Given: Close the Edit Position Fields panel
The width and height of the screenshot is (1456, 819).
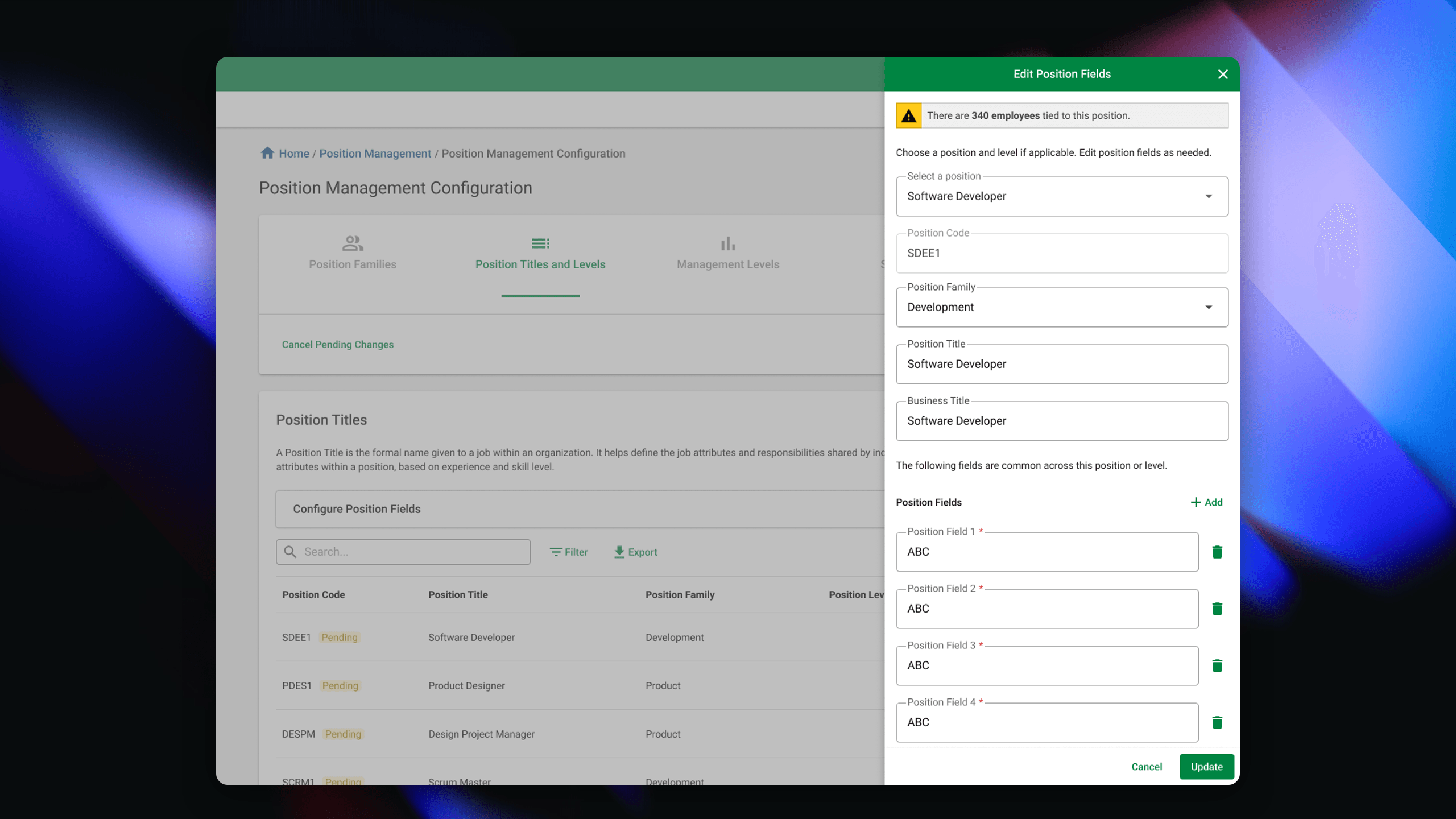Looking at the screenshot, I should [x=1223, y=74].
